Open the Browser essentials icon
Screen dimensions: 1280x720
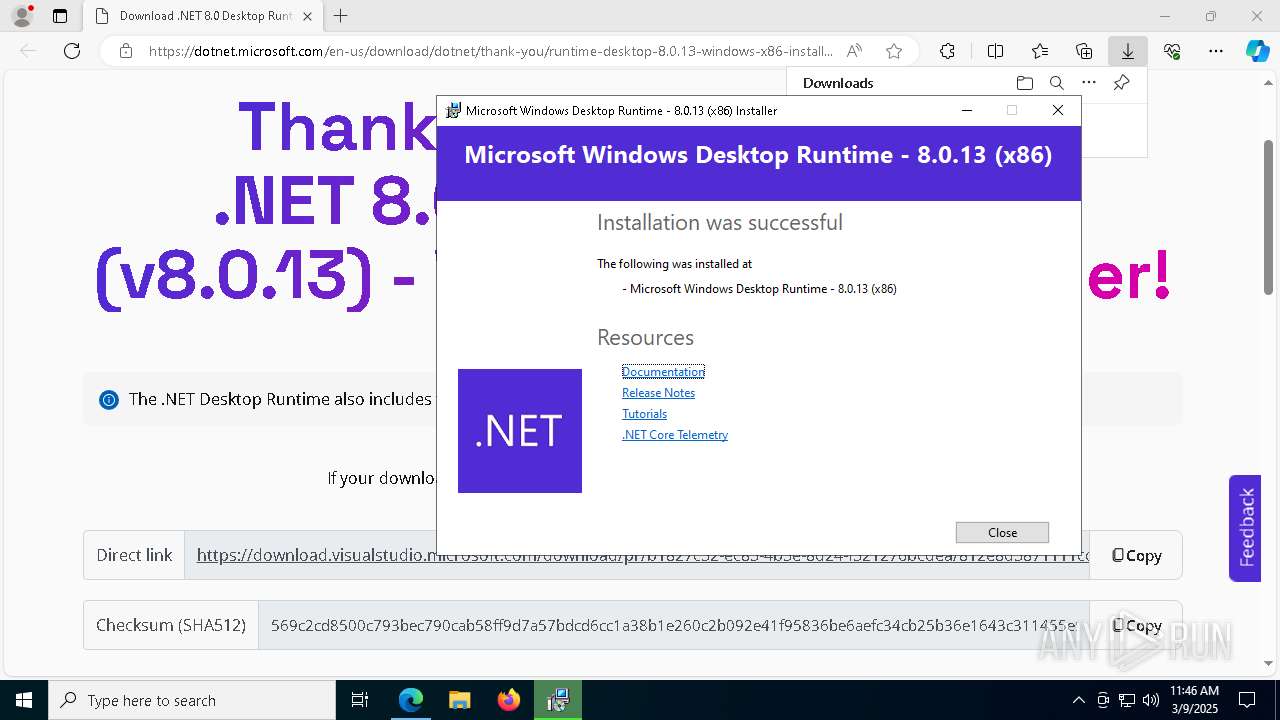click(1172, 51)
